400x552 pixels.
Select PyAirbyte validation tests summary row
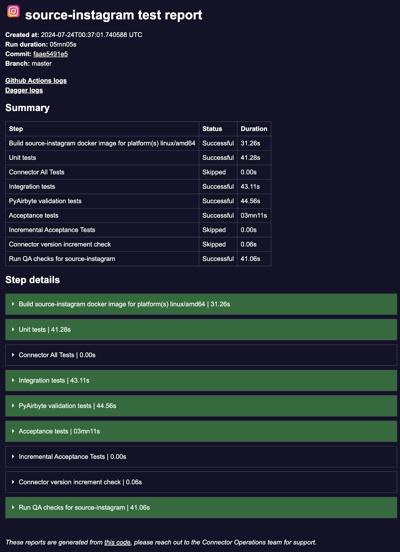pyautogui.click(x=138, y=201)
